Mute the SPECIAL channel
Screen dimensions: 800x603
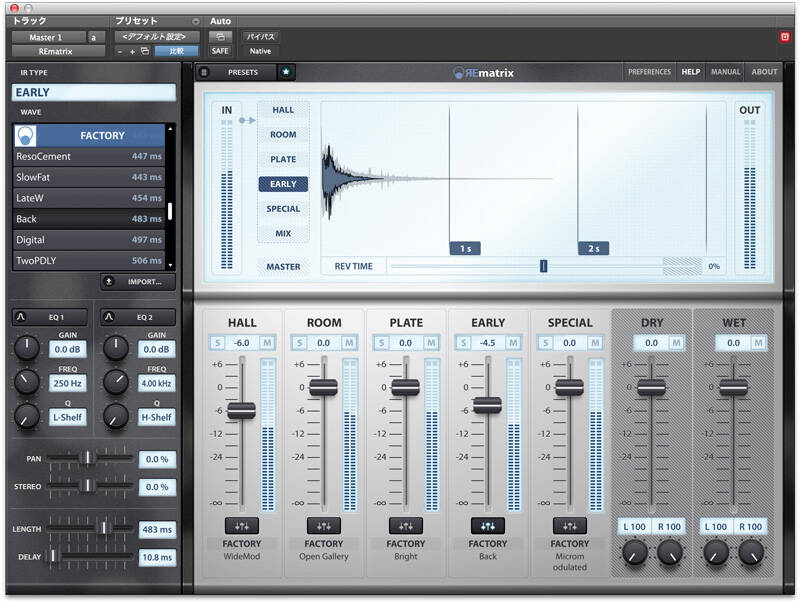(595, 343)
